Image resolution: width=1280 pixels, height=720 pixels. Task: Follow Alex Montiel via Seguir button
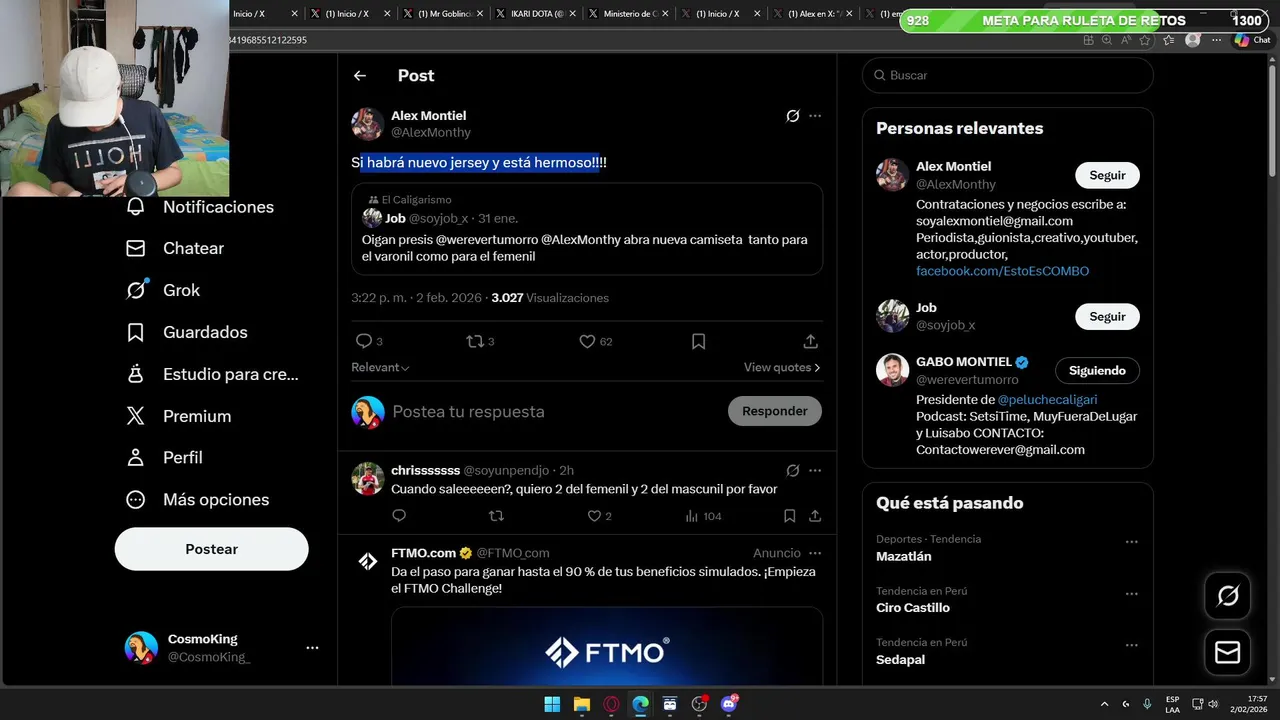(1107, 175)
